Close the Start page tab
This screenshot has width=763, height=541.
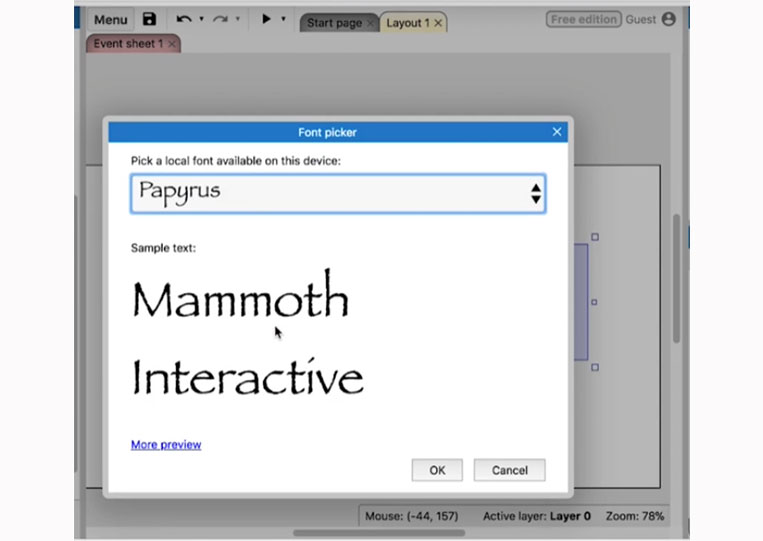point(371,23)
